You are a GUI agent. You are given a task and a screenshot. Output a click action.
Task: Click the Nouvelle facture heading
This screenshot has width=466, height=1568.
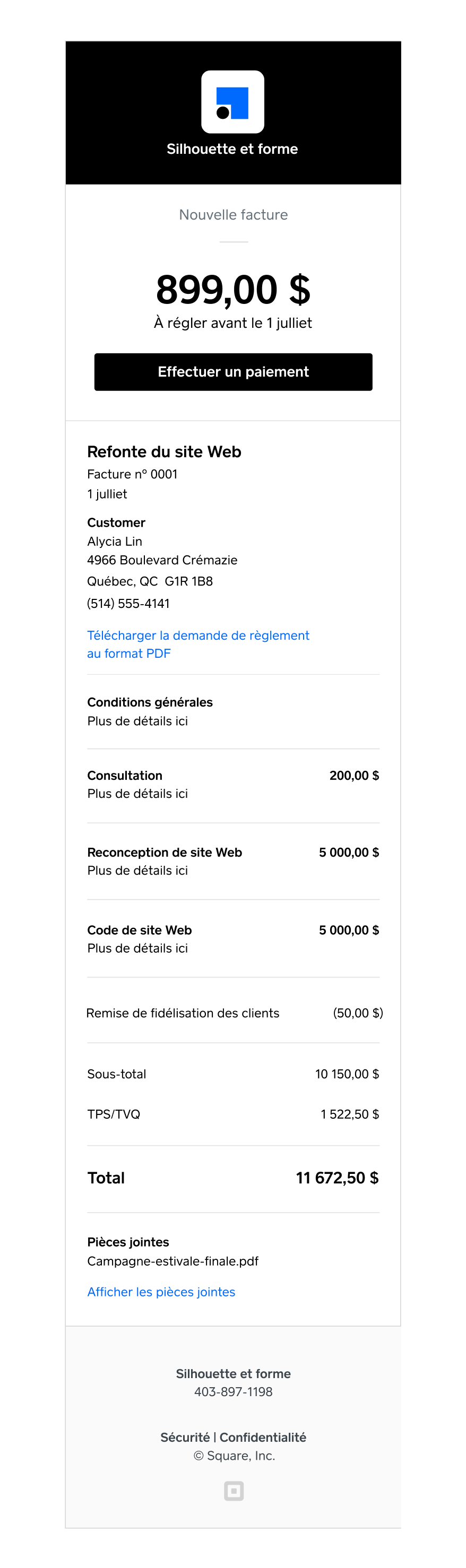click(232, 214)
